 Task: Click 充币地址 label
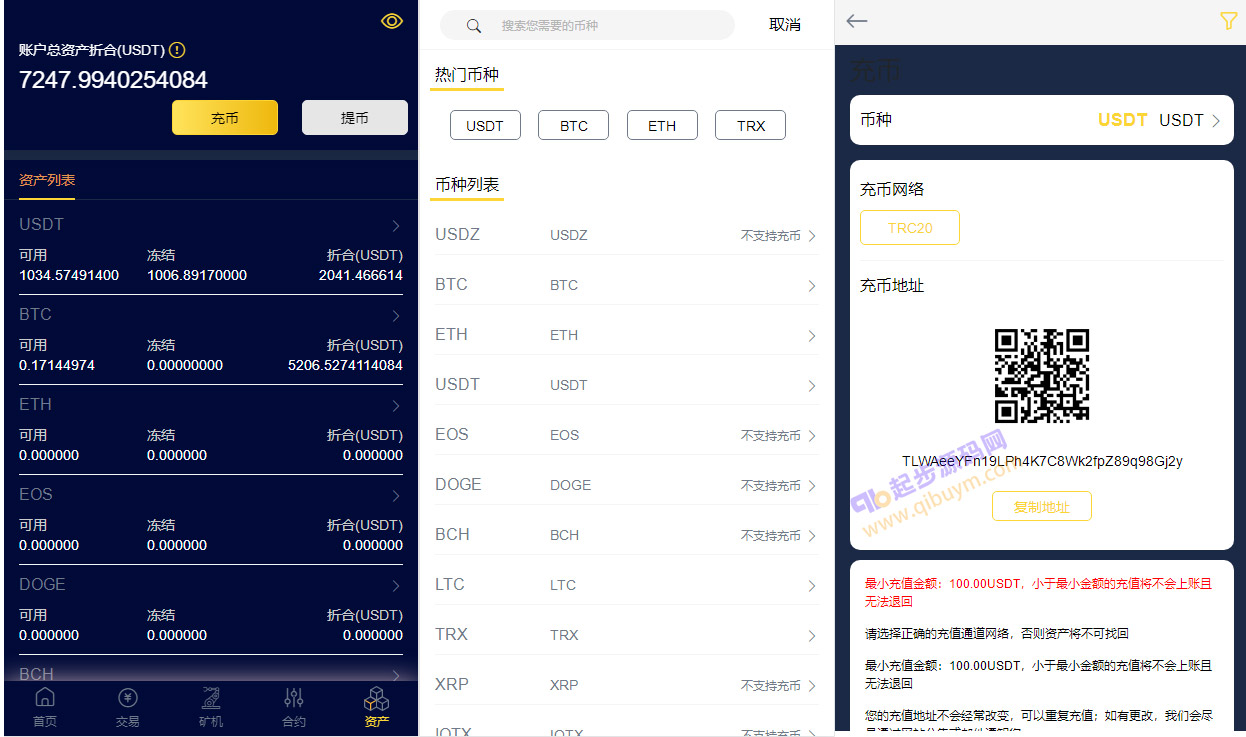coord(892,285)
